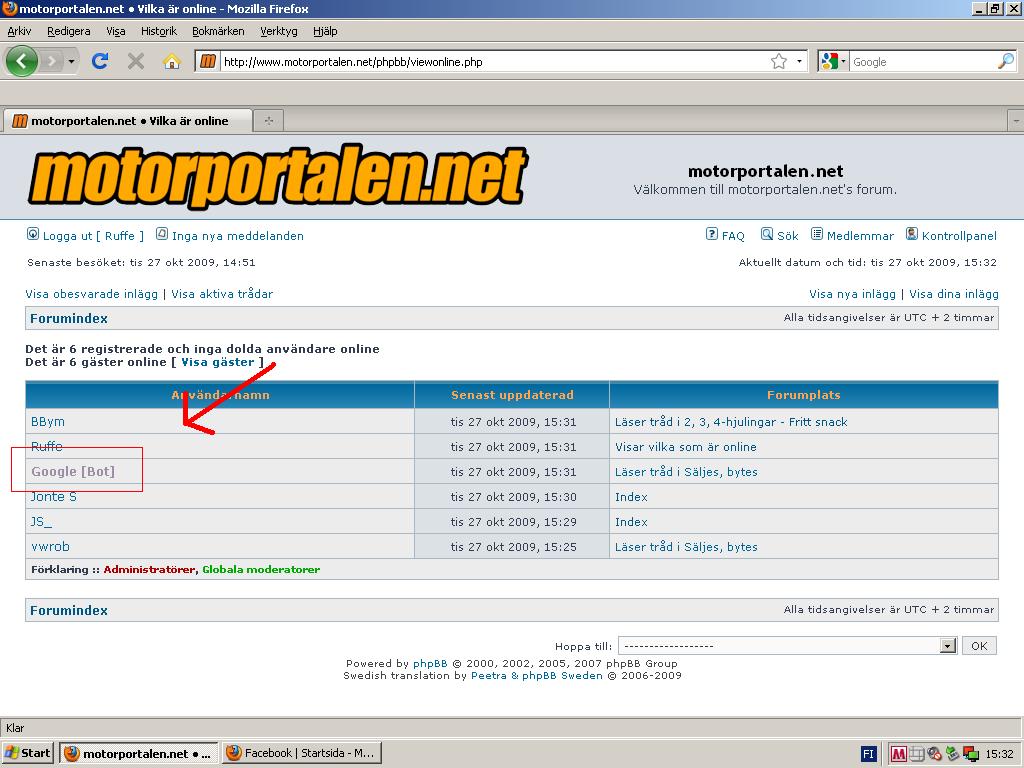Open the Home page icon
Image resolution: width=1024 pixels, height=768 pixels.
(x=172, y=61)
